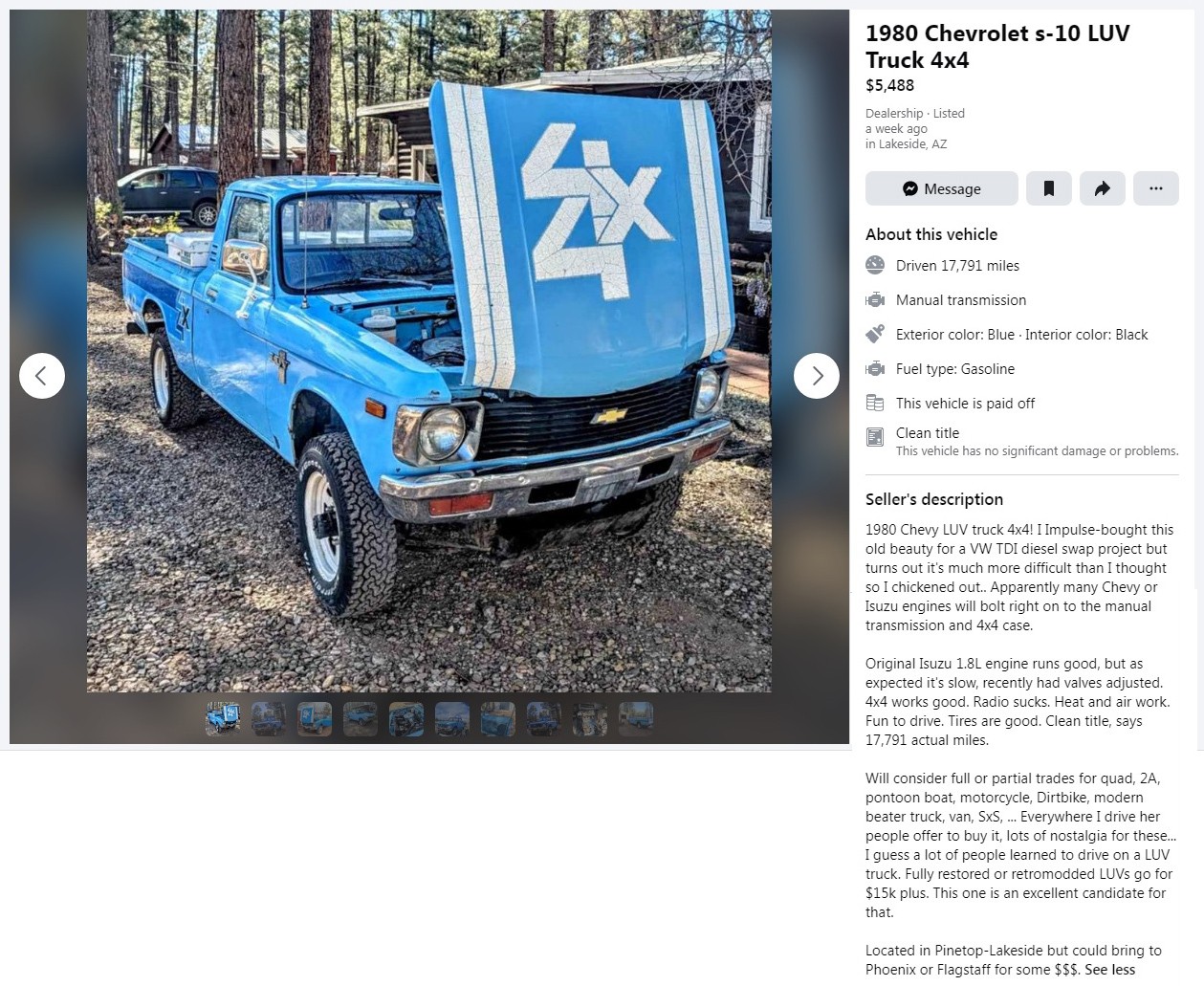Viewport: 1204px width, 986px height.
Task: Click the Clean title document icon
Action: click(875, 437)
